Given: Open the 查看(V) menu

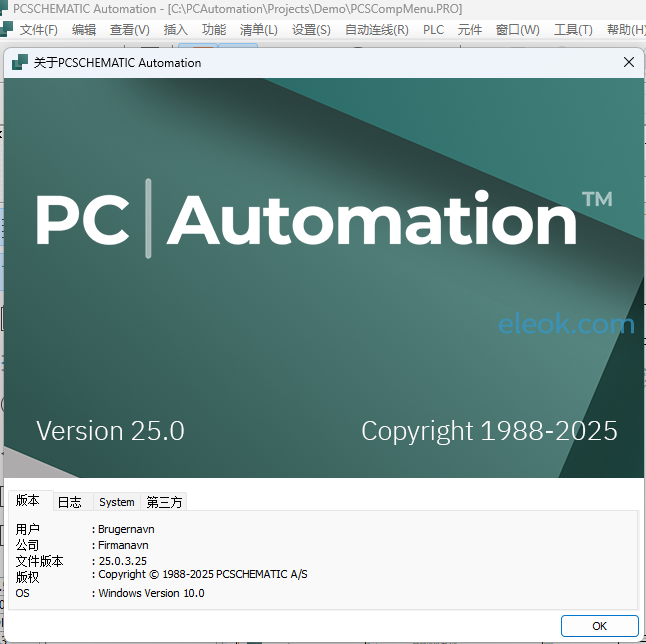Looking at the screenshot, I should (x=129, y=30).
